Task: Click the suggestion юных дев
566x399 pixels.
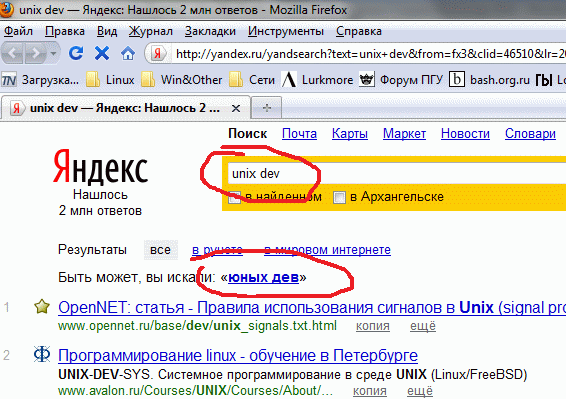Action: pyautogui.click(x=264, y=277)
